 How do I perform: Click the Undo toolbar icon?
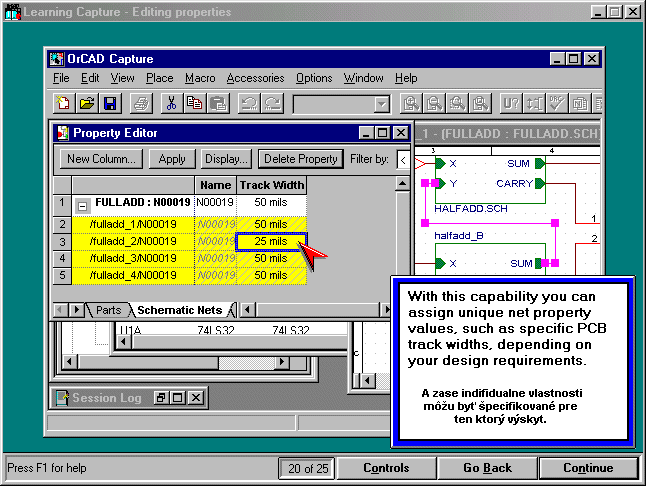click(249, 103)
